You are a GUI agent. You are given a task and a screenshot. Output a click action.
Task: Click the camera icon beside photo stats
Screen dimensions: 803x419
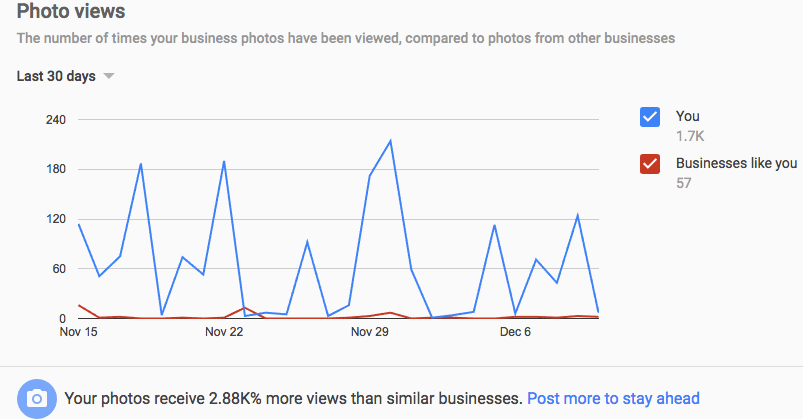(37, 398)
